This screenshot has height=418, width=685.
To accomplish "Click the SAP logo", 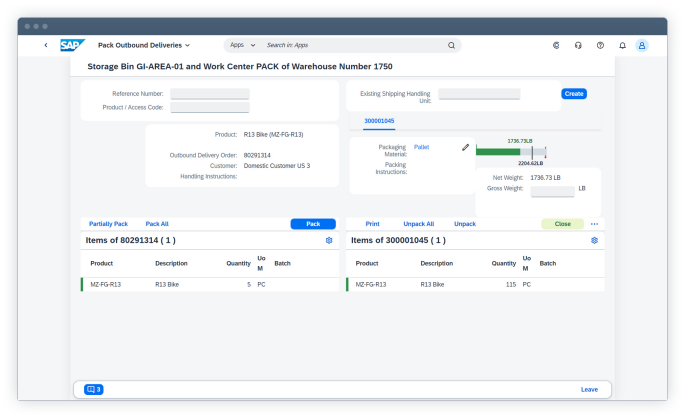I will pos(71,45).
